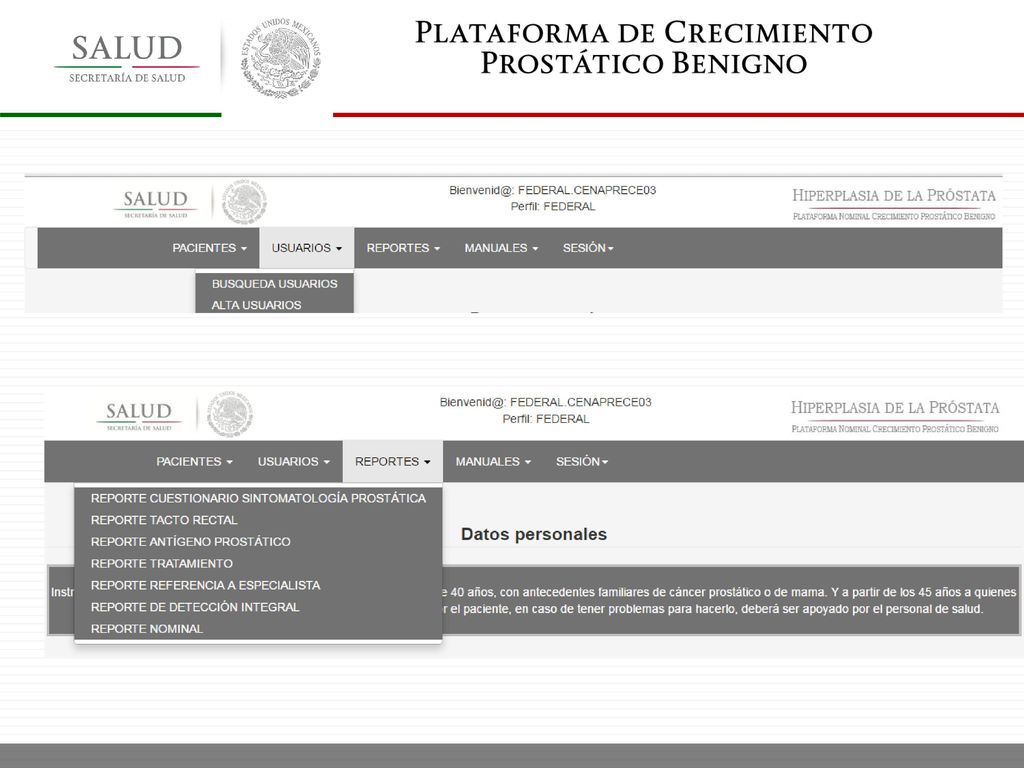Select REPORTE TRATAMIENTO entry
Screen dimensions: 1024x768
point(162,564)
